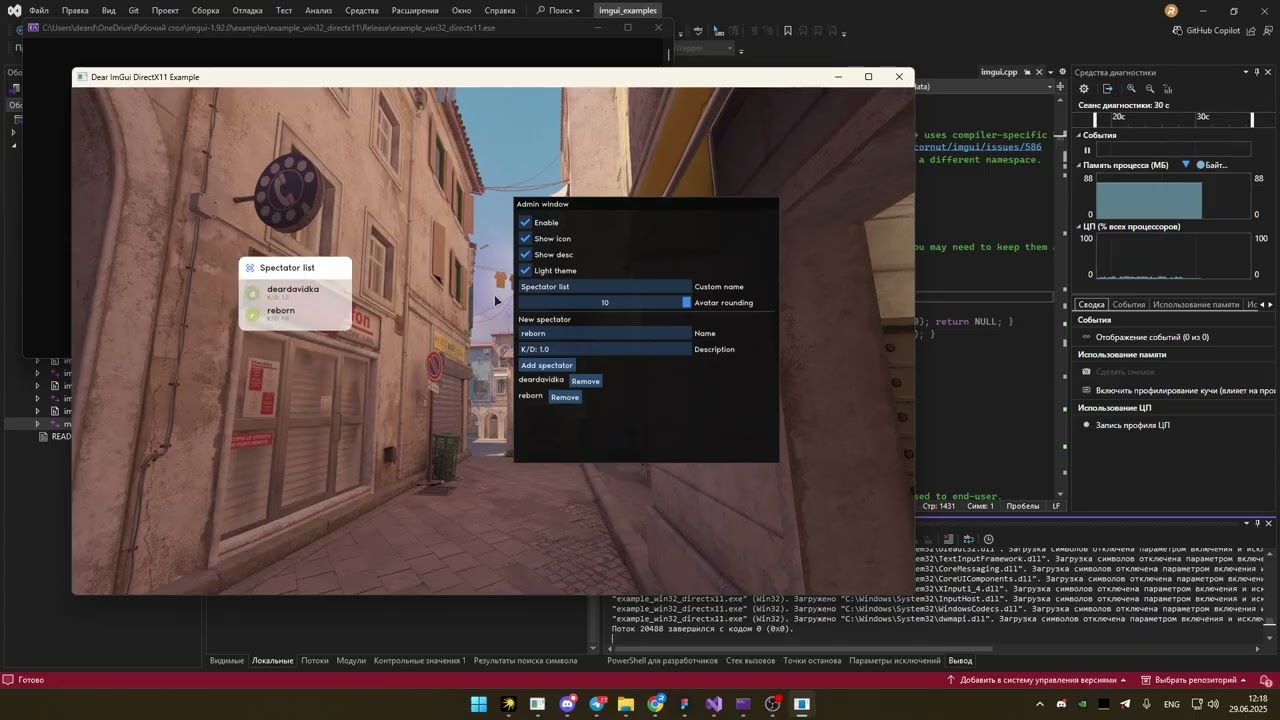Viewport: 1280px width, 720px height.
Task: Click the cornut/imgui/issues/586 link in editor
Action: 977,147
